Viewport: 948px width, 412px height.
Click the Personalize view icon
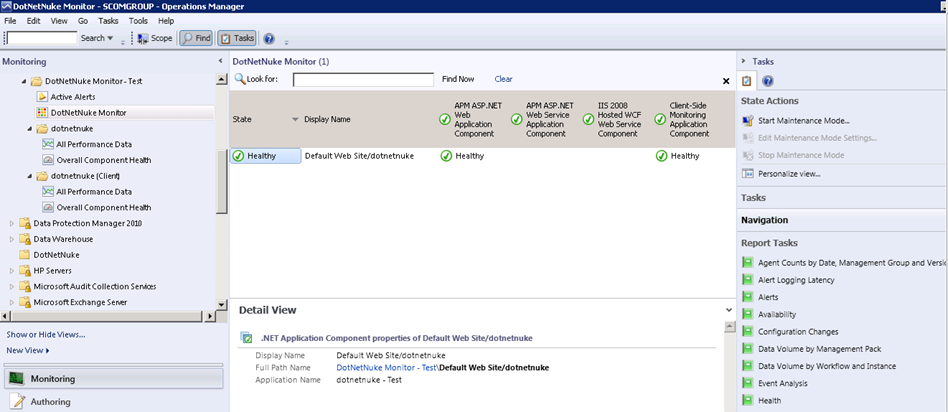point(748,174)
